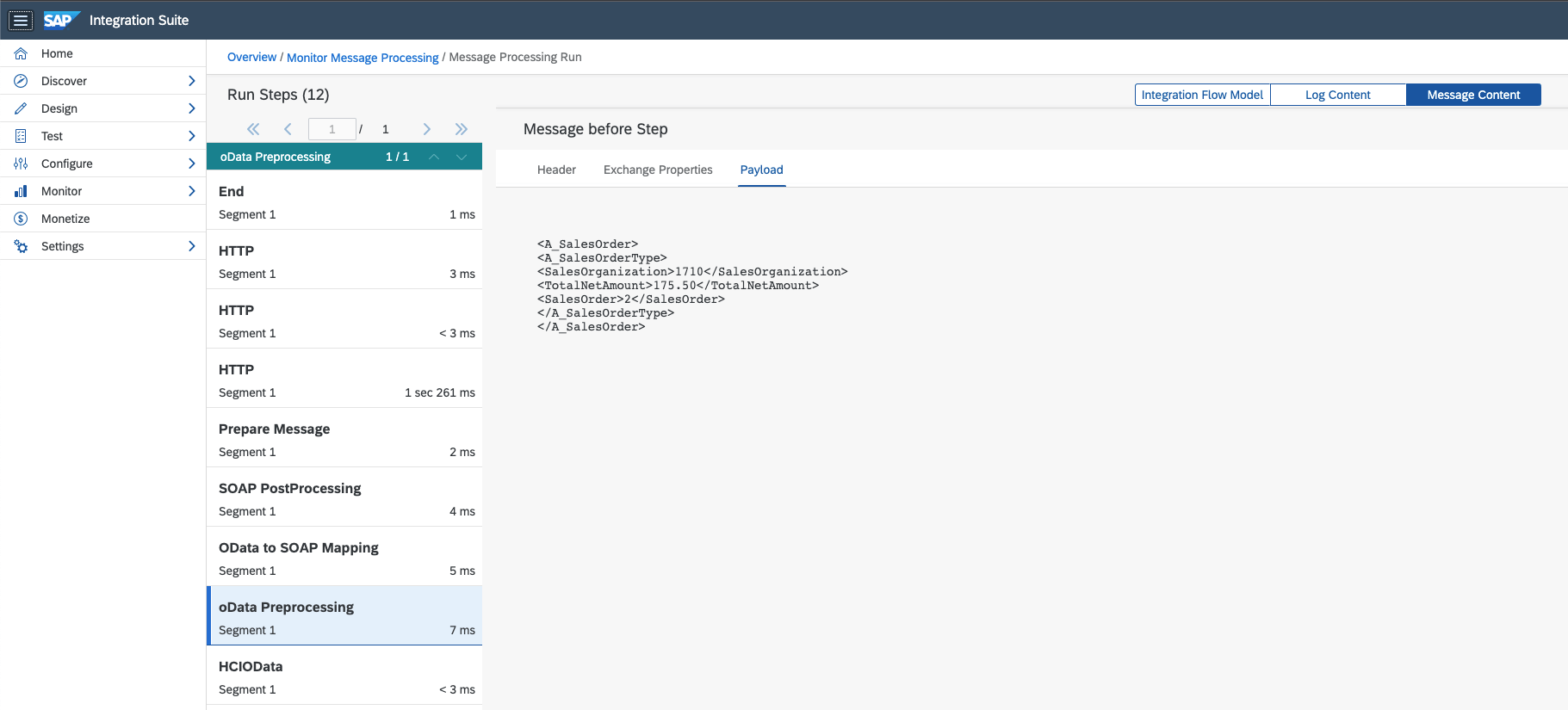Expand the Test menu chevron
Screen dimensions: 1568x710
(x=191, y=136)
